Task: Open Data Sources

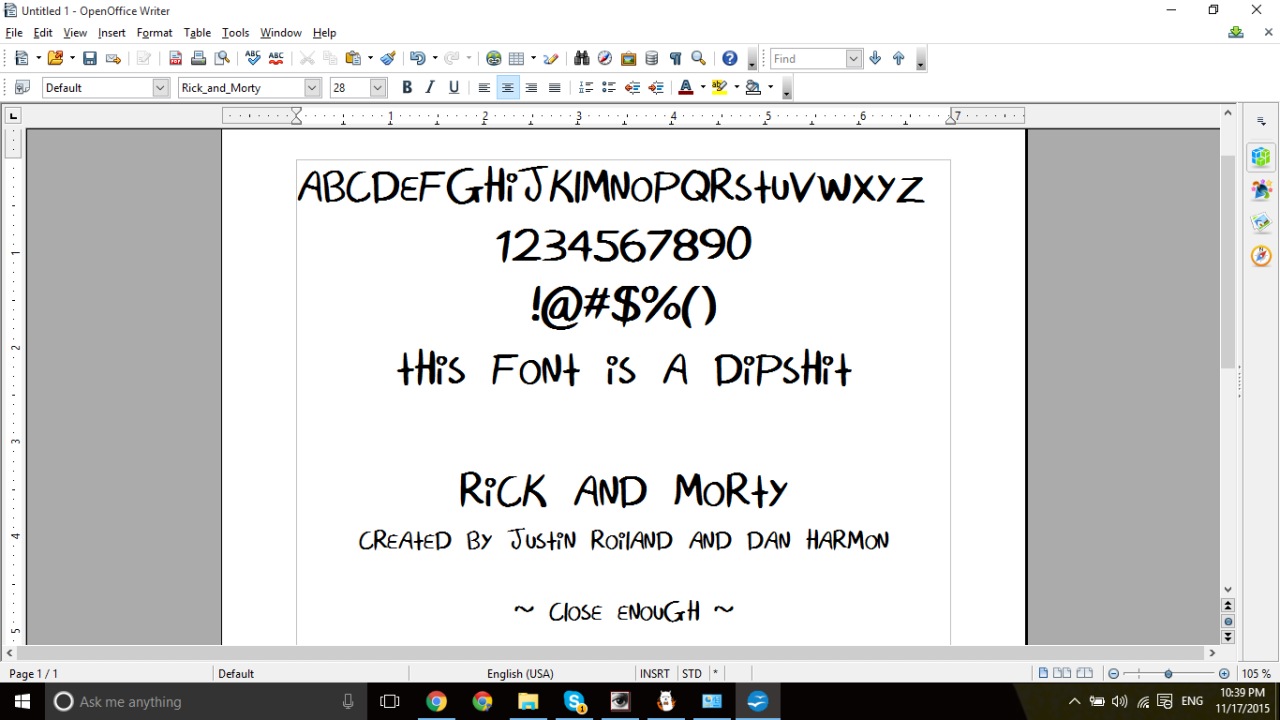Action: pos(652,59)
